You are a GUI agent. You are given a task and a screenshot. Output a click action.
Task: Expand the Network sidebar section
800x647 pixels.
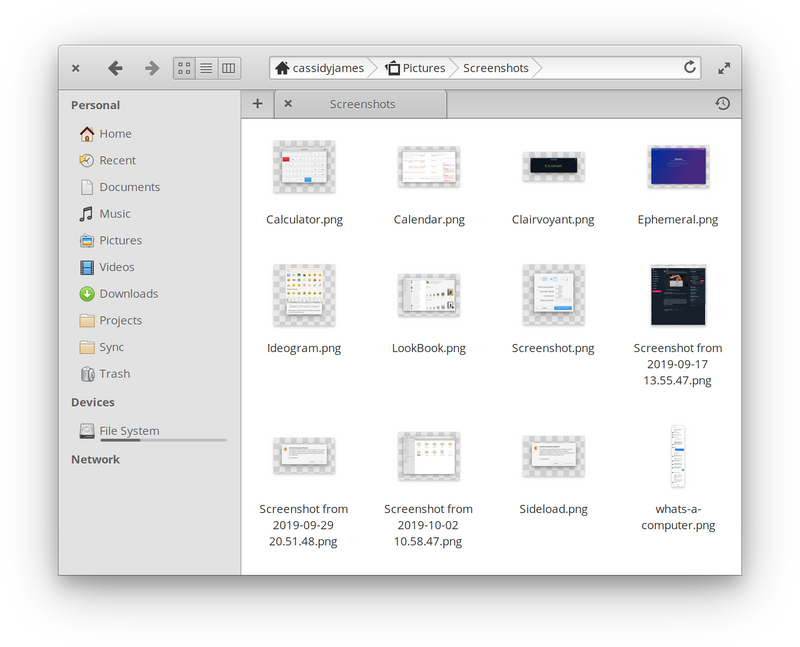(95, 459)
